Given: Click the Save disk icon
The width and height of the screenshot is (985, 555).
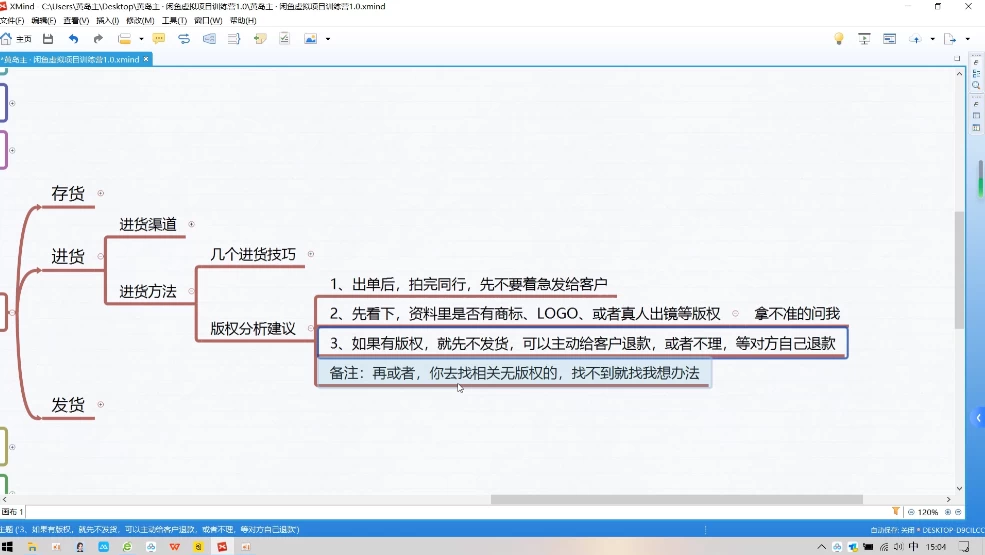Looking at the screenshot, I should [47, 39].
